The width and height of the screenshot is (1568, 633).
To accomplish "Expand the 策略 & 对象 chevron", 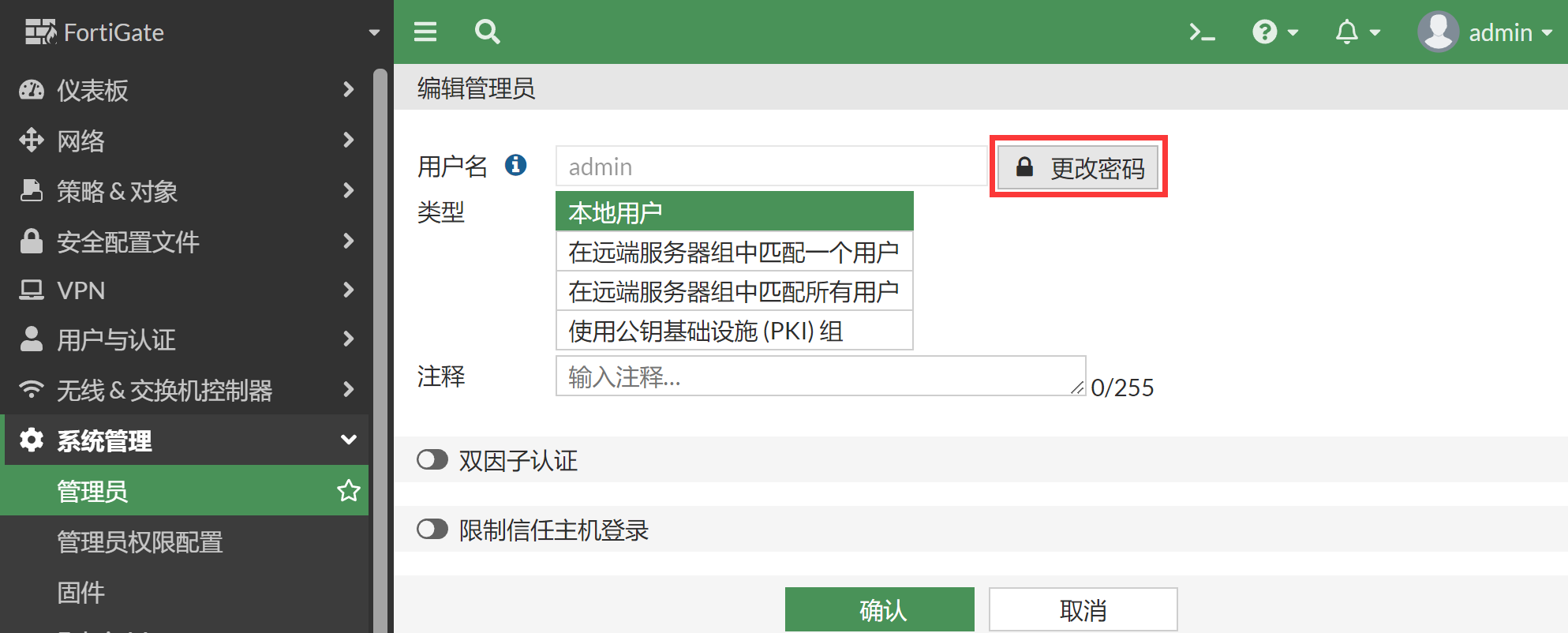I will (x=349, y=190).
